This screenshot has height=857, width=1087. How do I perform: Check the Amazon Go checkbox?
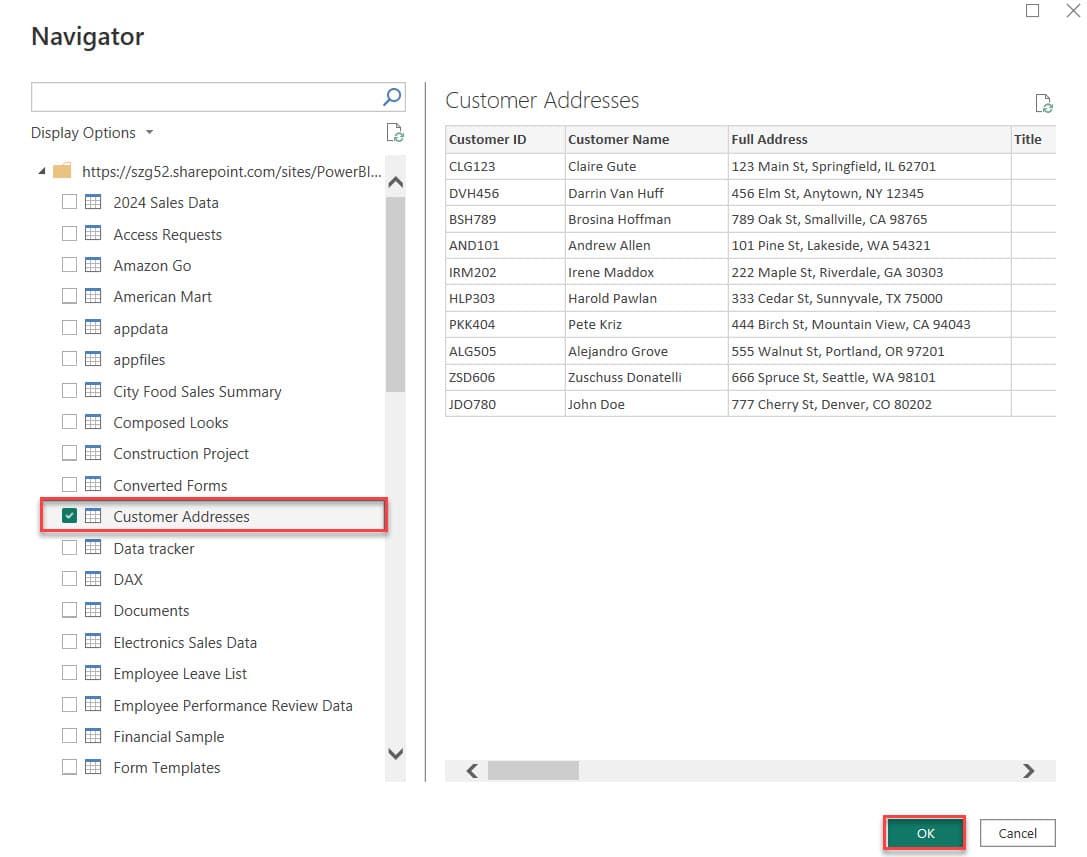(x=69, y=265)
